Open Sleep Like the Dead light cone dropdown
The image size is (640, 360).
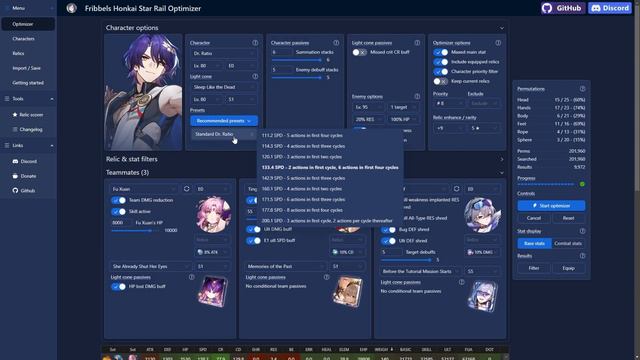point(224,87)
